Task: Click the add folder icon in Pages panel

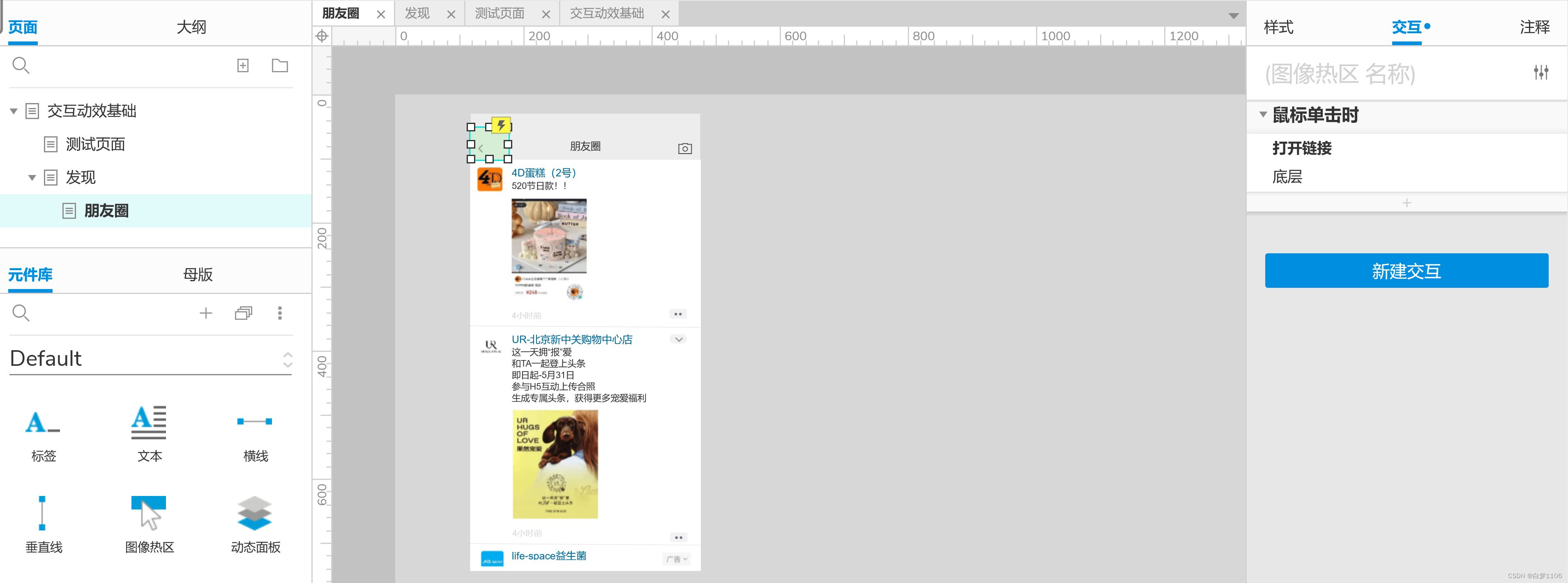Action: click(x=279, y=65)
